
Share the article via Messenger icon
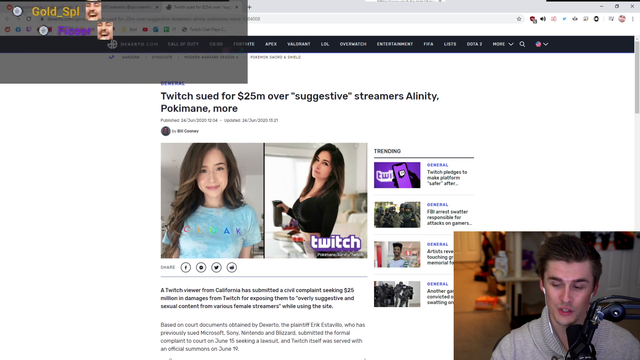(201, 267)
